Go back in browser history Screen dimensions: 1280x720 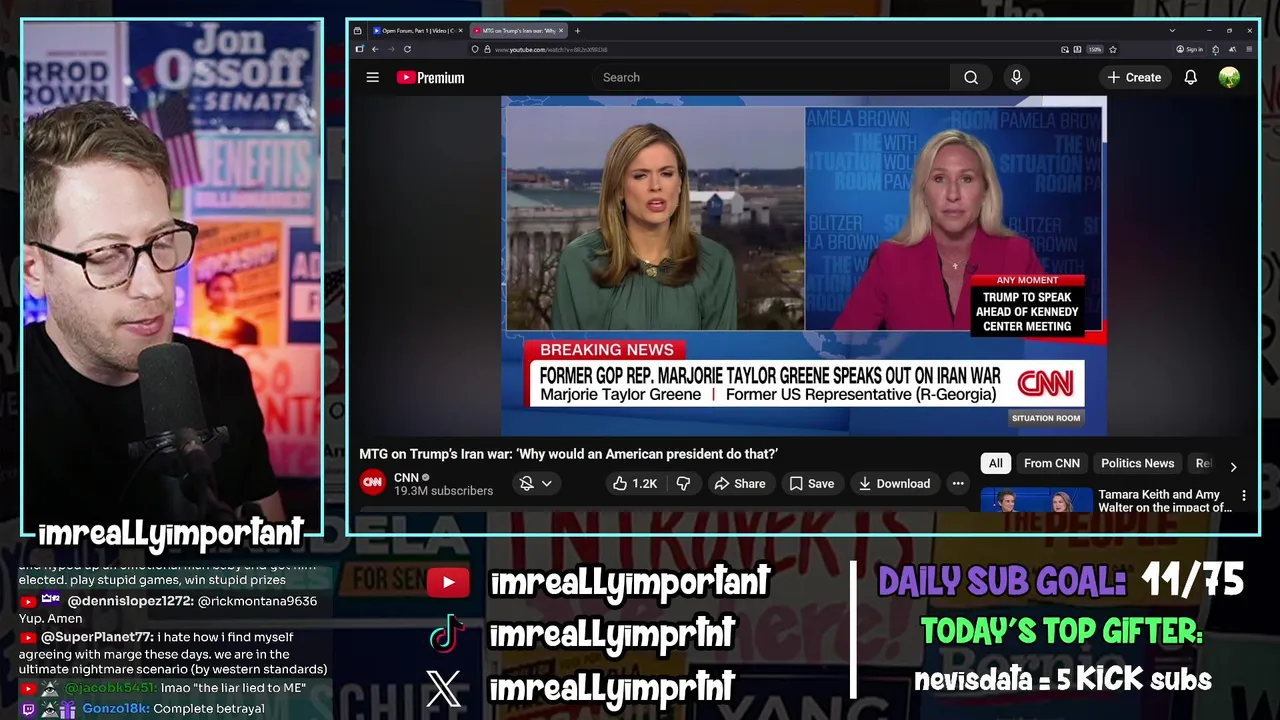[375, 49]
